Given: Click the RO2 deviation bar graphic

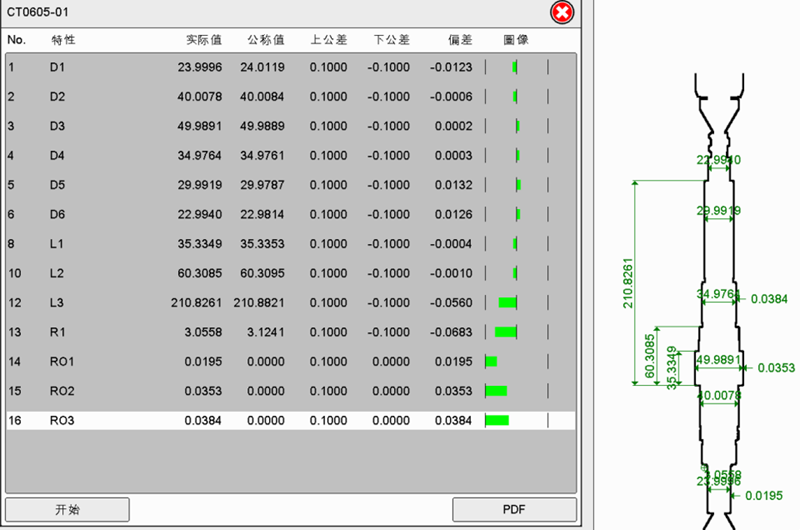Looking at the screenshot, I should tap(496, 391).
